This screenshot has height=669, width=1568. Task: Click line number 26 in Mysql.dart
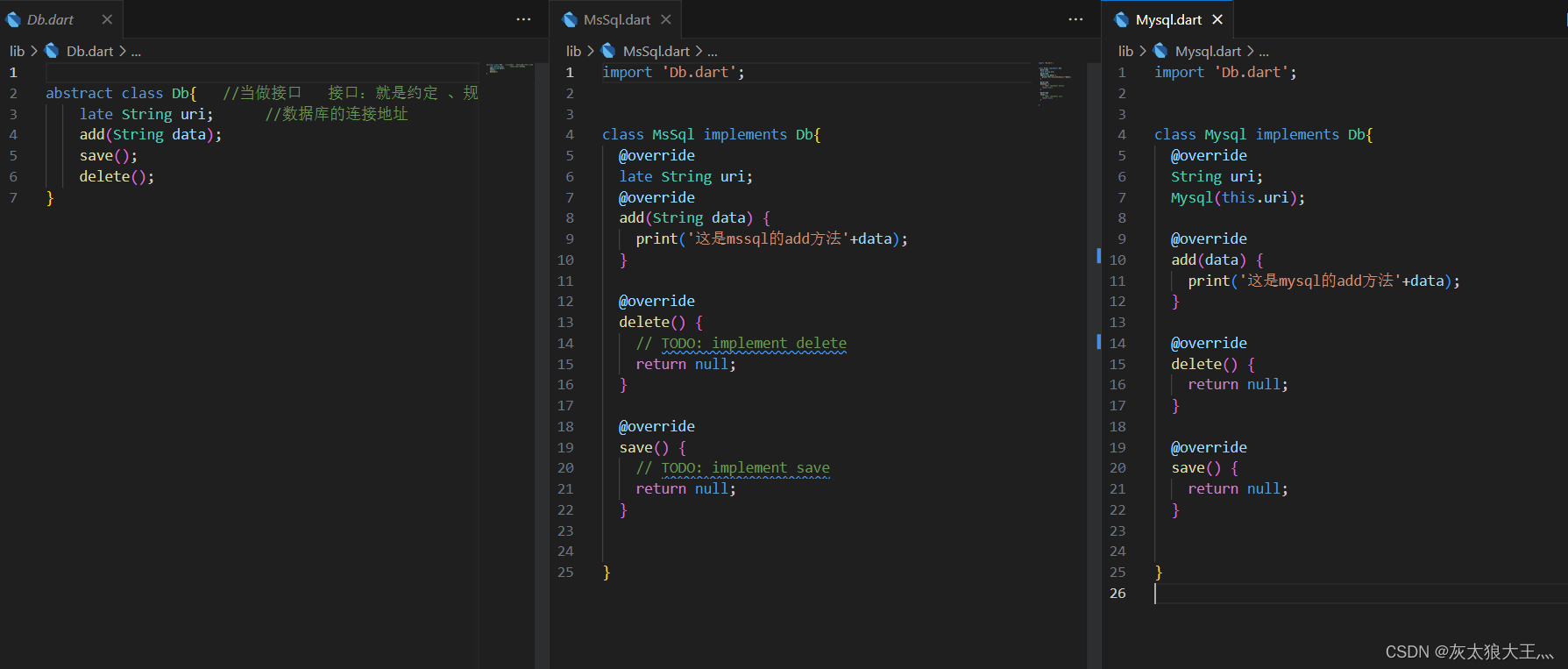tap(1117, 594)
